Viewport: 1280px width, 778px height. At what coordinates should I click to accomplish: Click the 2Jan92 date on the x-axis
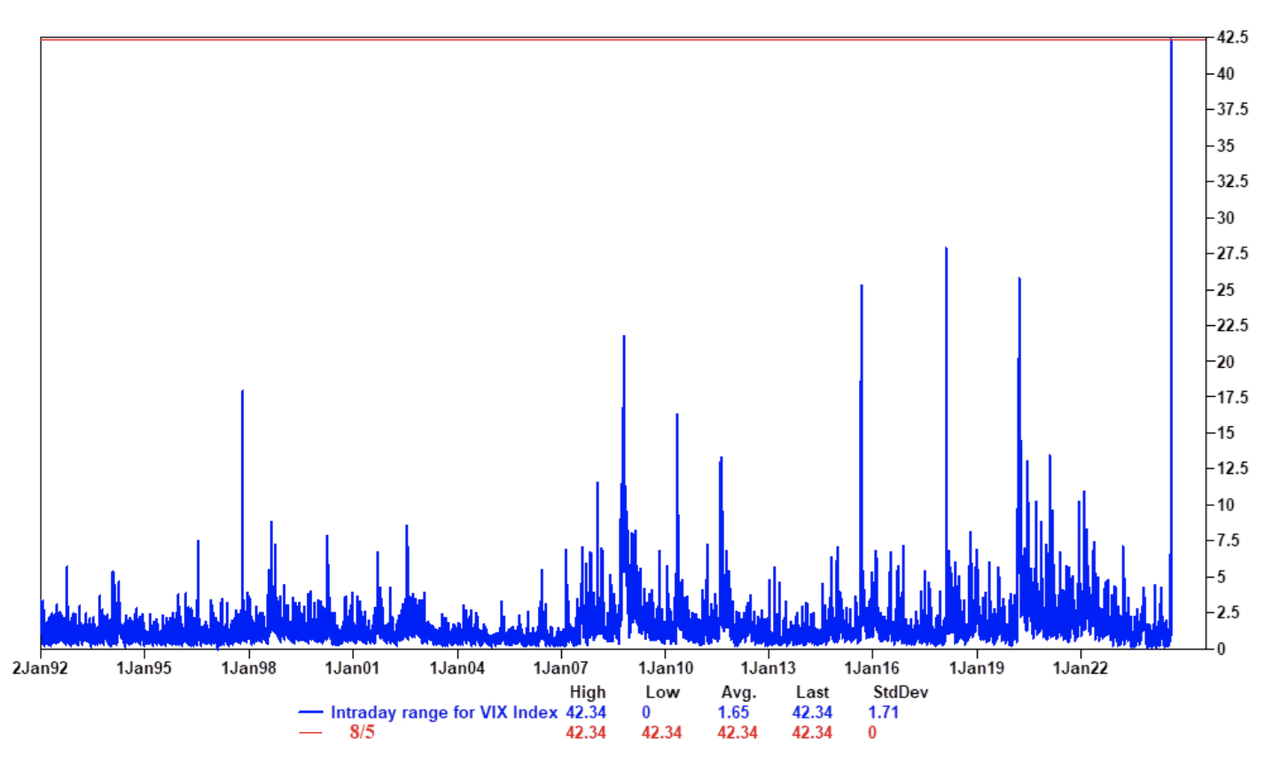pyautogui.click(x=40, y=668)
